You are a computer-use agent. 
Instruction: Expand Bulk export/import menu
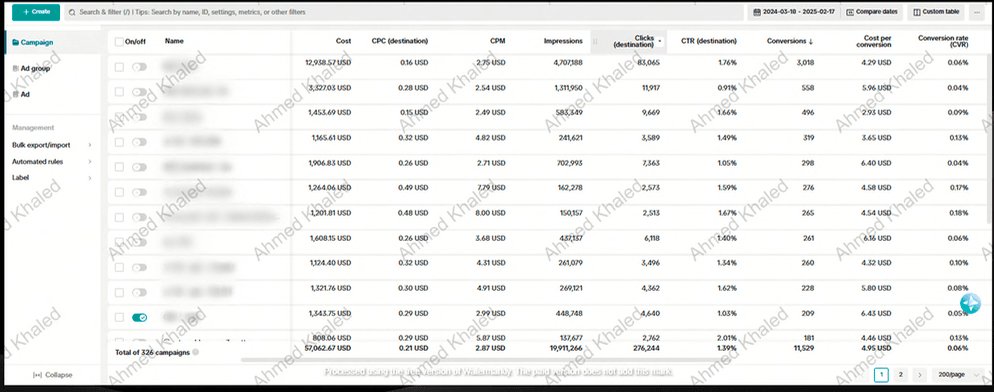coord(53,145)
